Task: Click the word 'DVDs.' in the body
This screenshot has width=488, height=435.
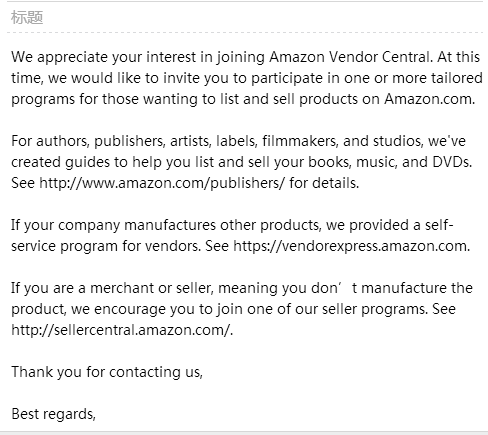Action: (452, 162)
